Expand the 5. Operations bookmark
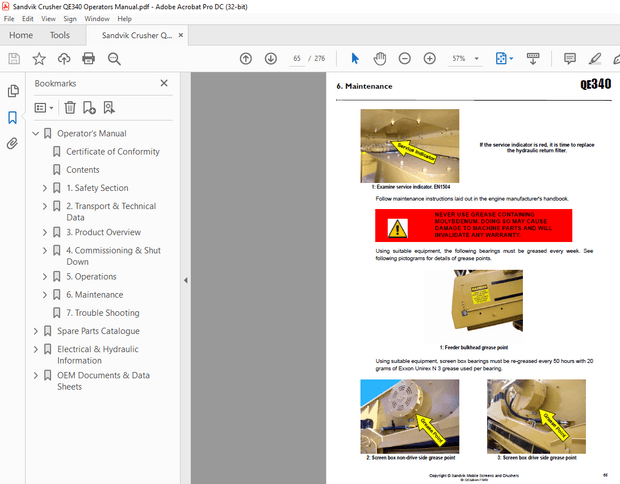Screen dimensions: 620x484 [45, 277]
